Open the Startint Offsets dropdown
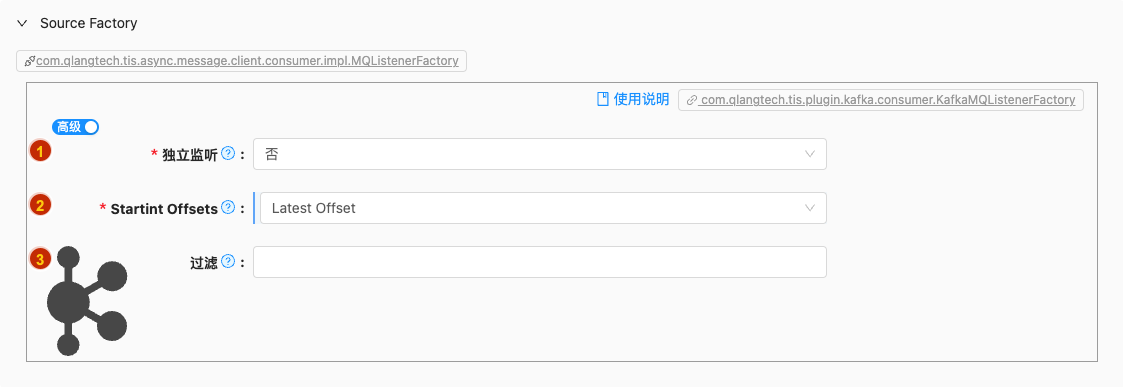 [543, 208]
